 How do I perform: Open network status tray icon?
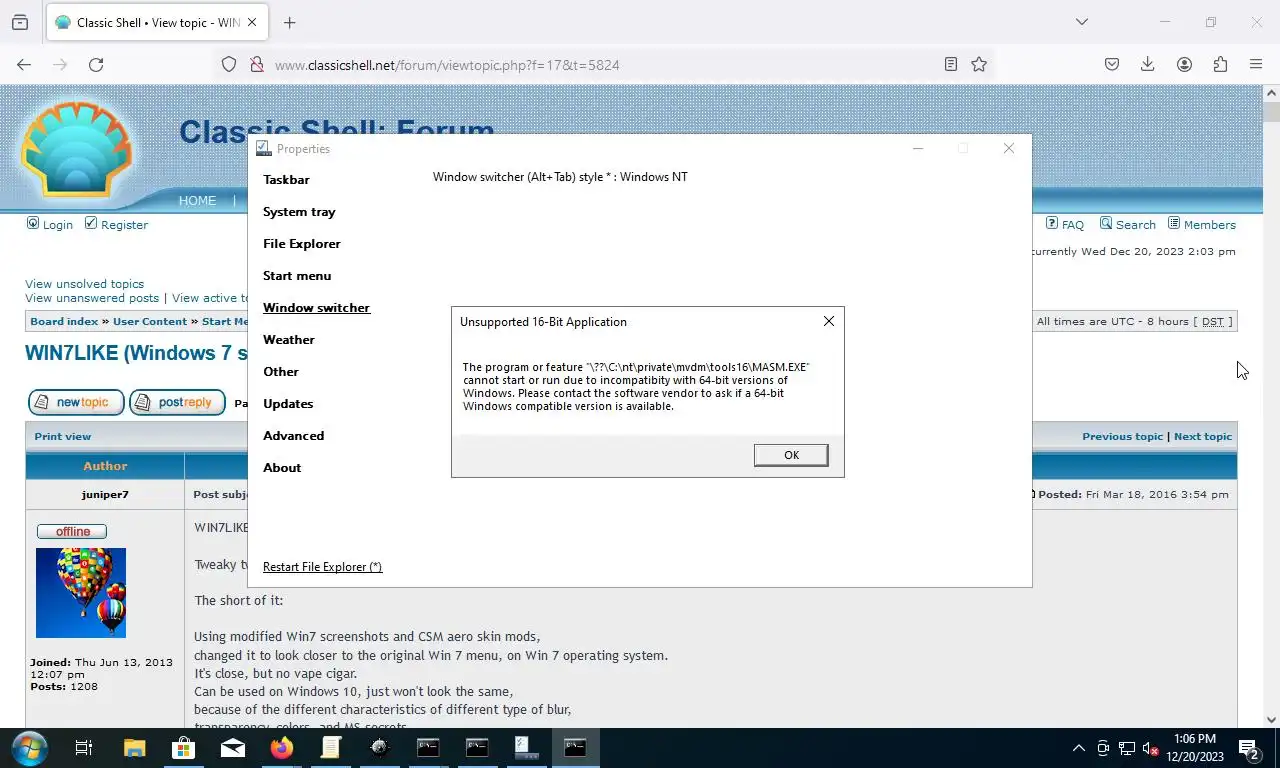(1127, 748)
